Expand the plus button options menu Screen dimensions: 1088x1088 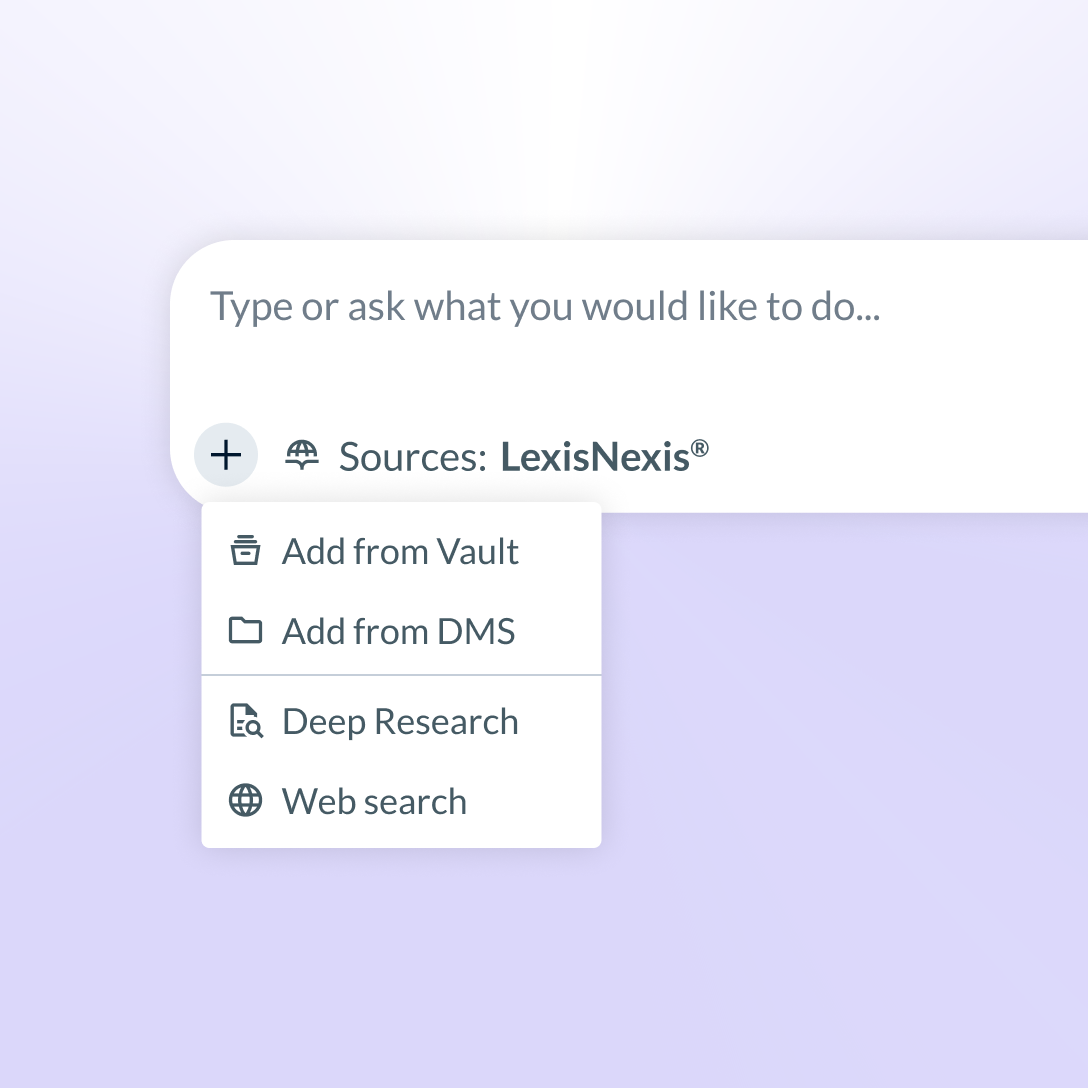pyautogui.click(x=225, y=455)
